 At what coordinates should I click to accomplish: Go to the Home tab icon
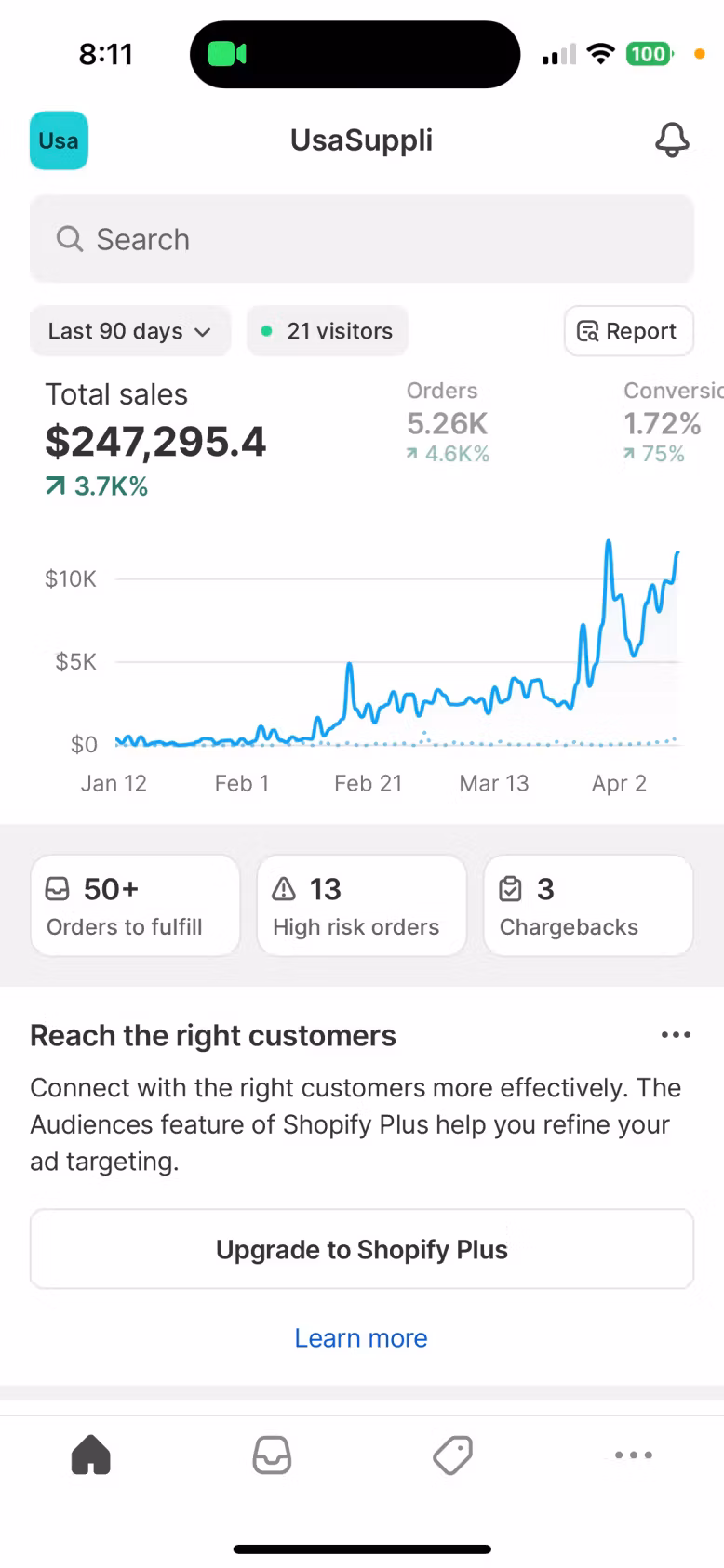90,1455
